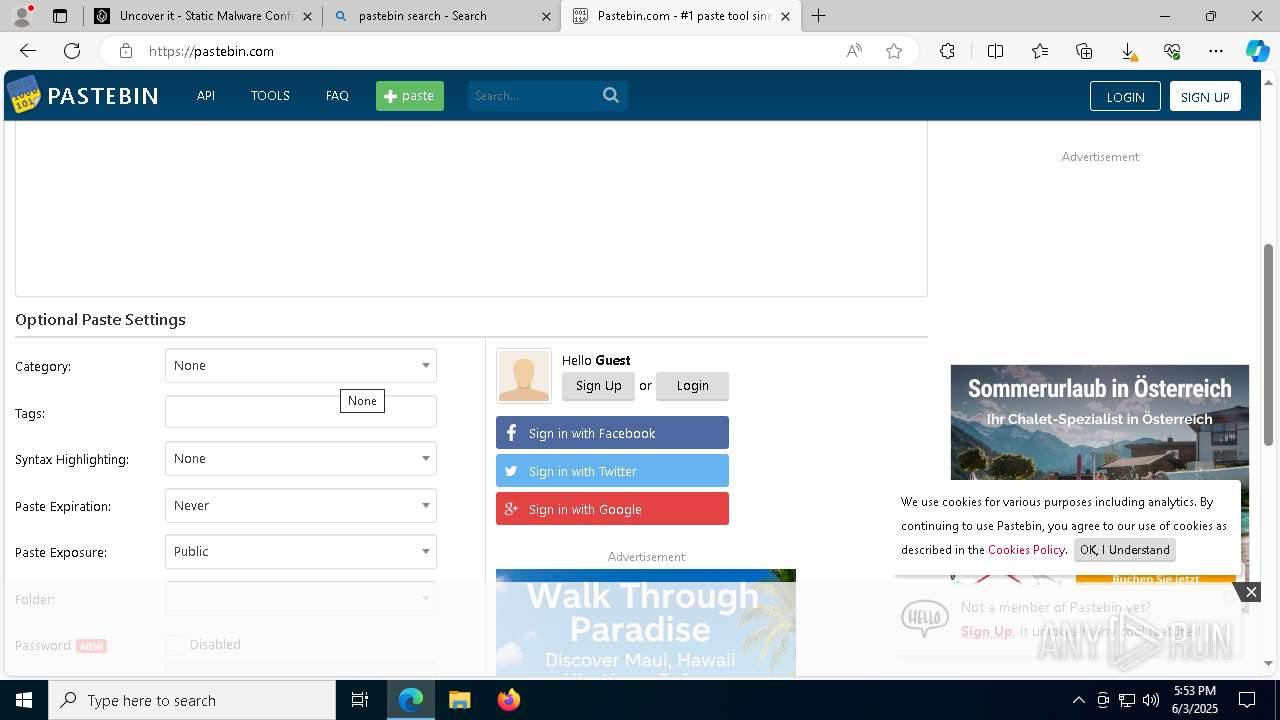Show hidden tray icons chevron
The image size is (1280, 720).
1078,700
